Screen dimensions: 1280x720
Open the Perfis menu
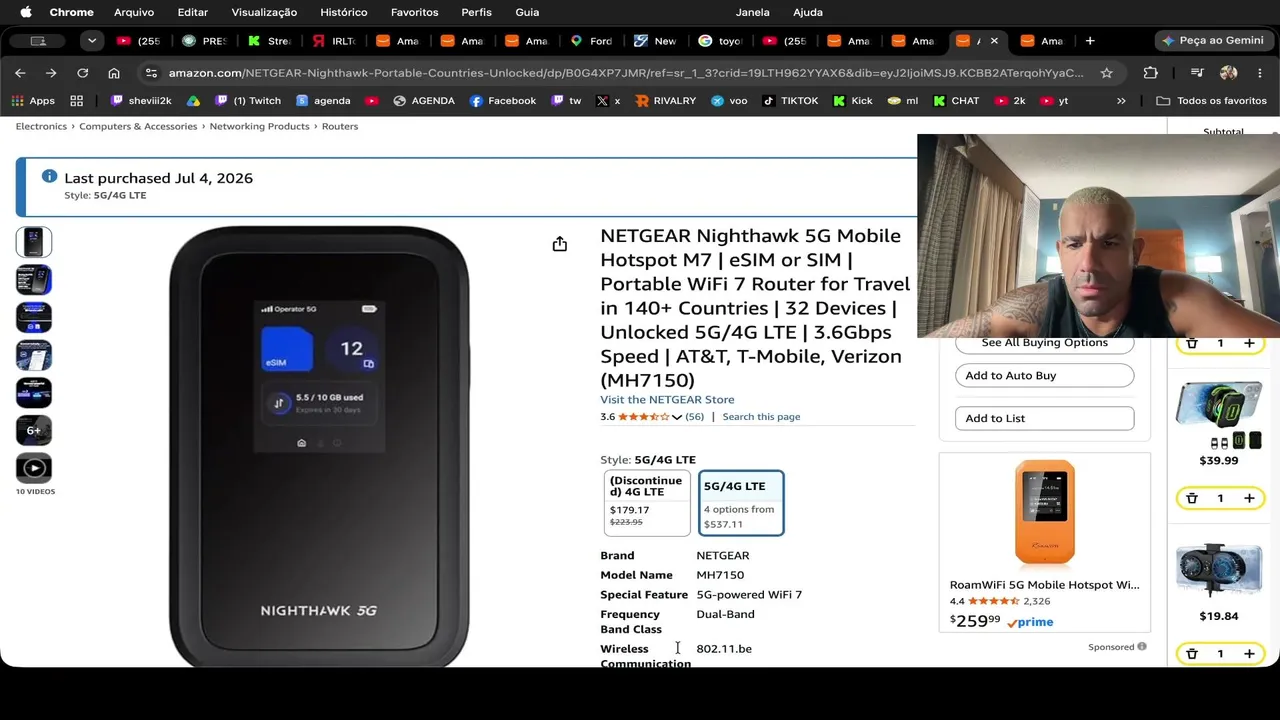click(477, 12)
